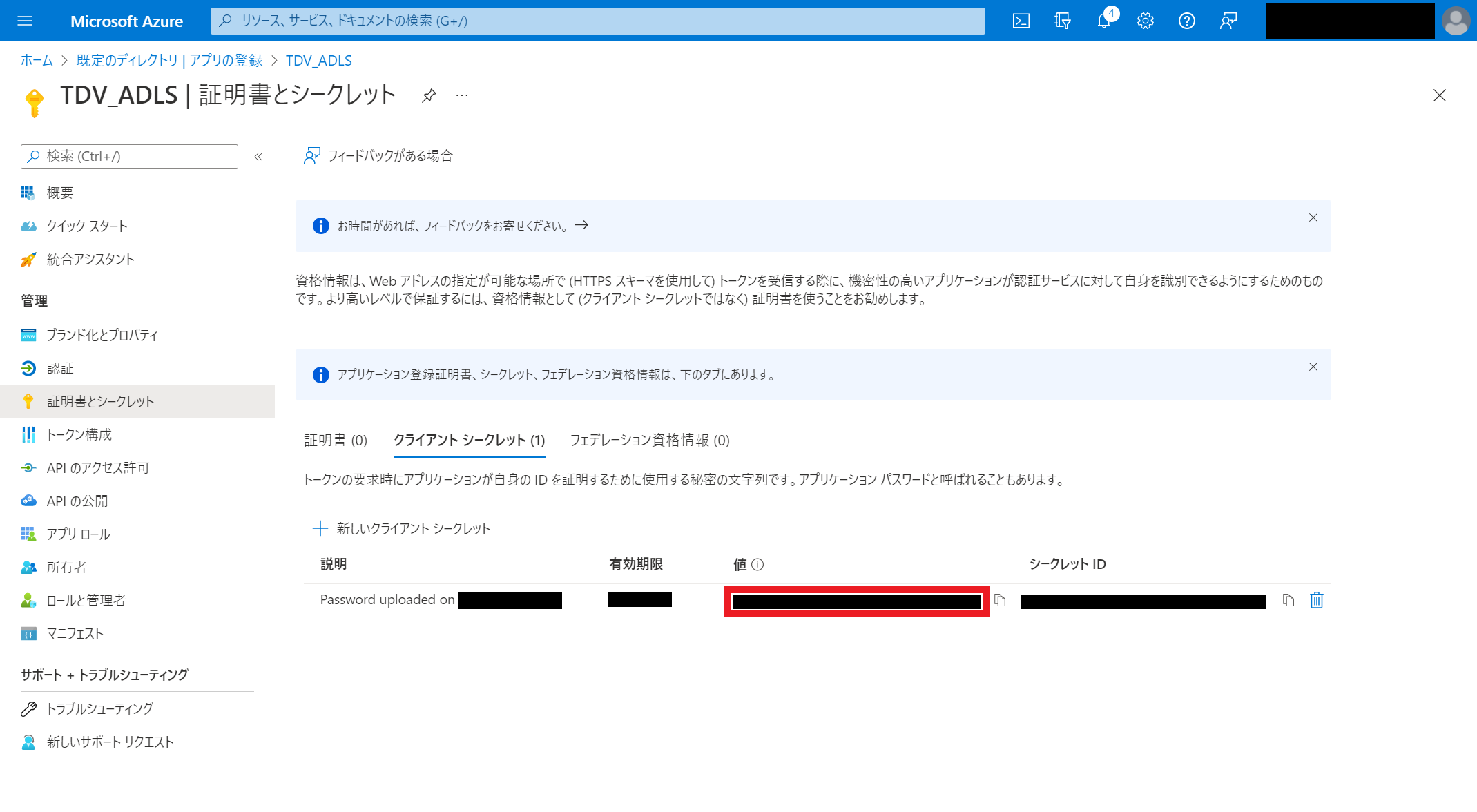The width and height of the screenshot is (1477, 812).
Task: Click 新しいクライアント シークレット button
Action: click(x=401, y=528)
